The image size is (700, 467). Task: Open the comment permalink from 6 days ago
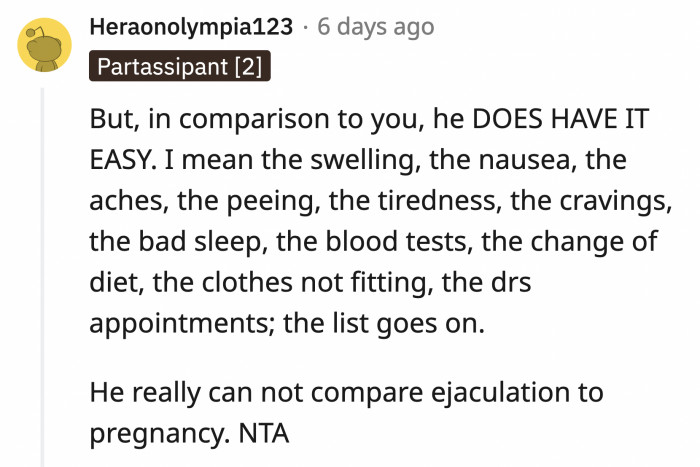tap(375, 27)
